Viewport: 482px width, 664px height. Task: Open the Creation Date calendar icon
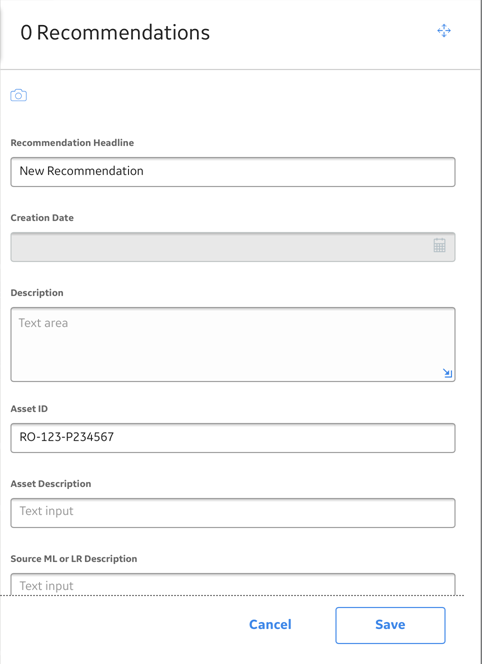pyautogui.click(x=440, y=246)
